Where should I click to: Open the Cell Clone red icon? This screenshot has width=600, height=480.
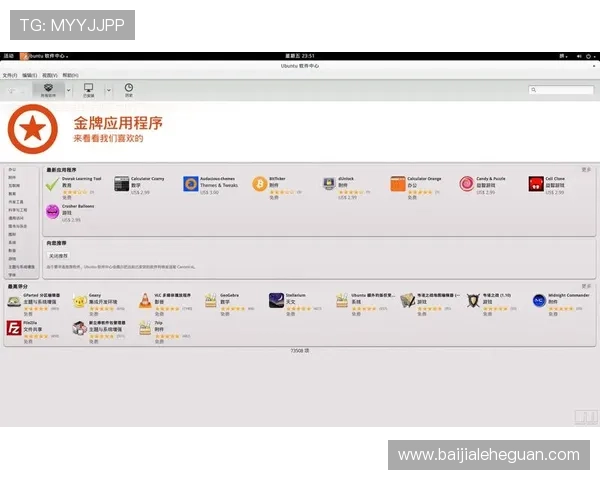click(x=536, y=184)
